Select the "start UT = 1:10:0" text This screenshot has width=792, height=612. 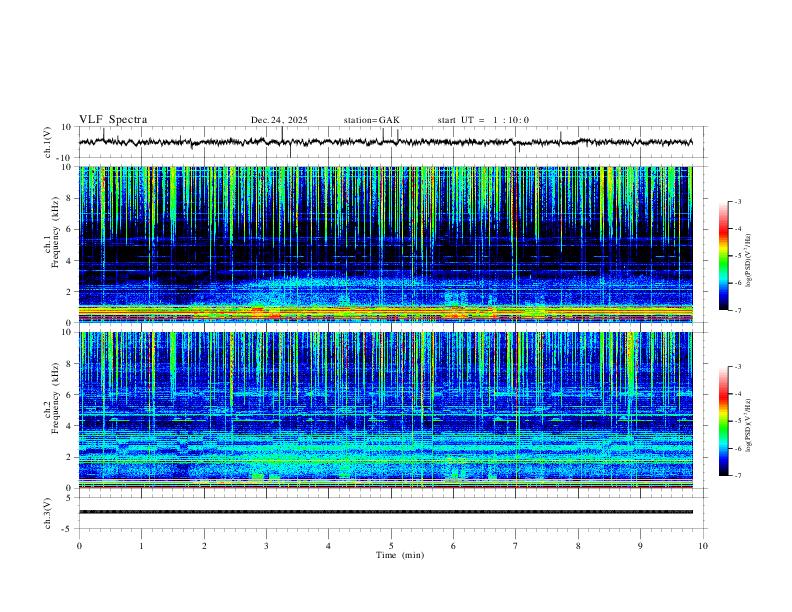pos(483,120)
